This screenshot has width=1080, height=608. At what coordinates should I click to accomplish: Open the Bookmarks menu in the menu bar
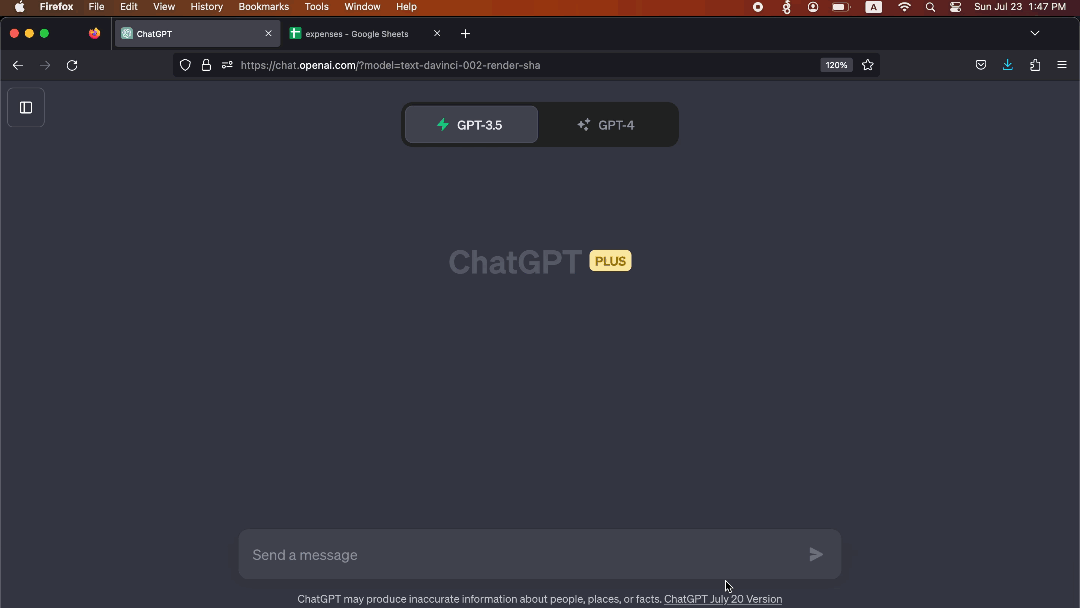pos(263,7)
